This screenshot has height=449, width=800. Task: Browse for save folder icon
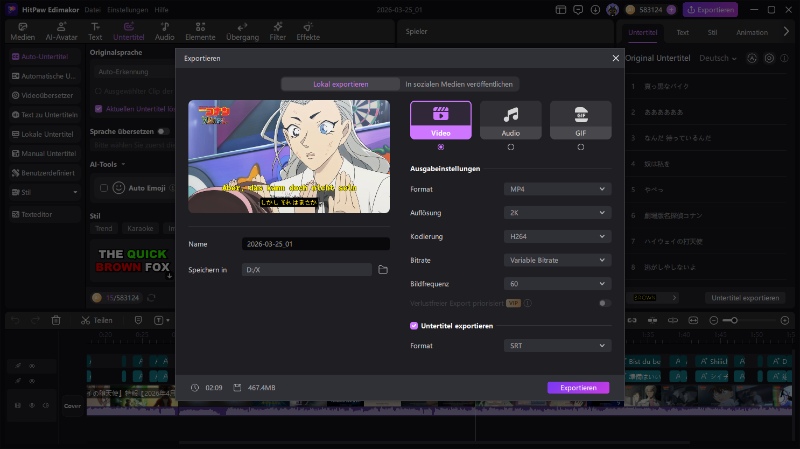pos(383,269)
